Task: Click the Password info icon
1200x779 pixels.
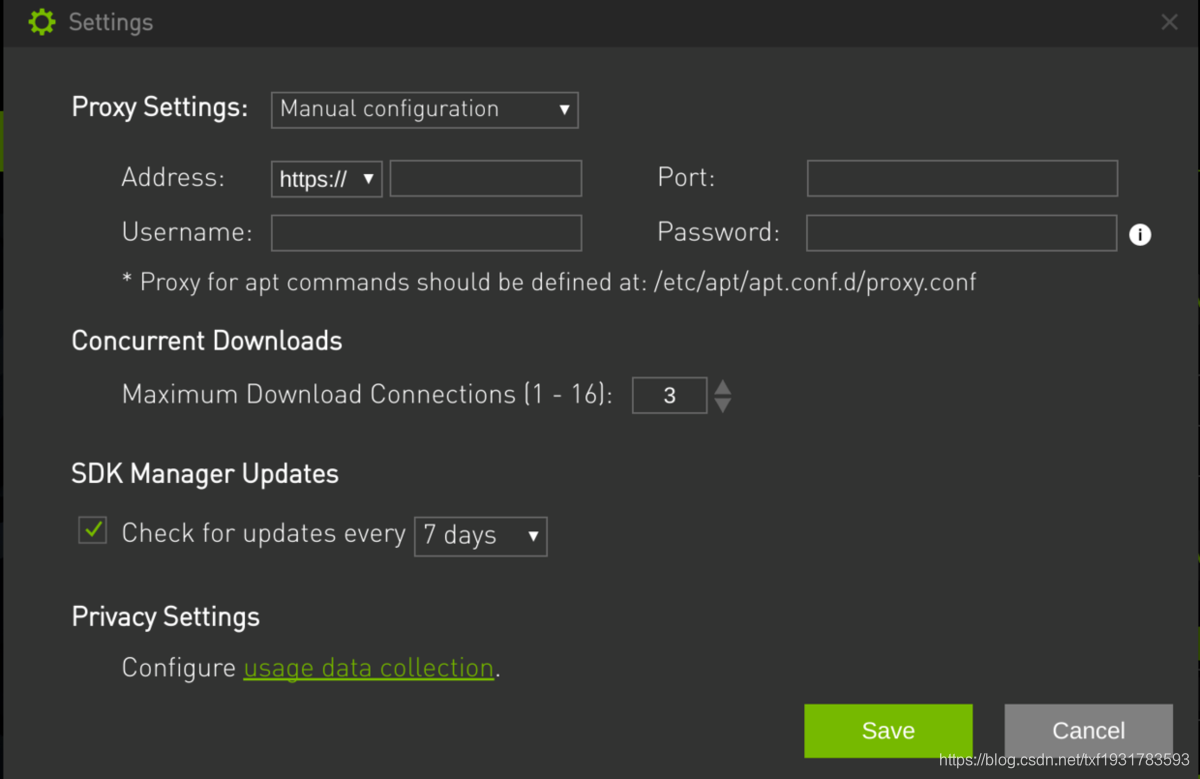Action: pyautogui.click(x=1140, y=234)
